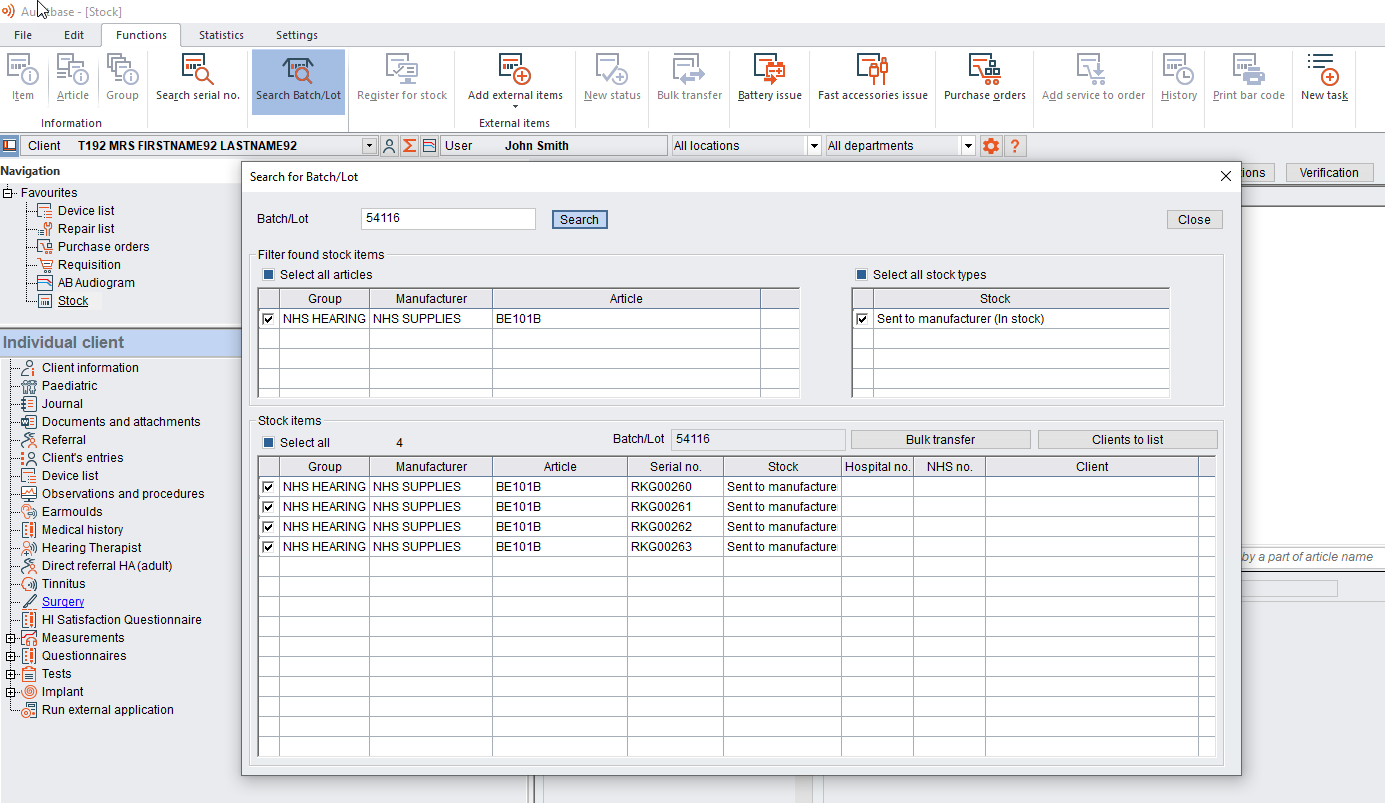Click the dialog Bulk transfer button
The width and height of the screenshot is (1385, 803).
[940, 440]
